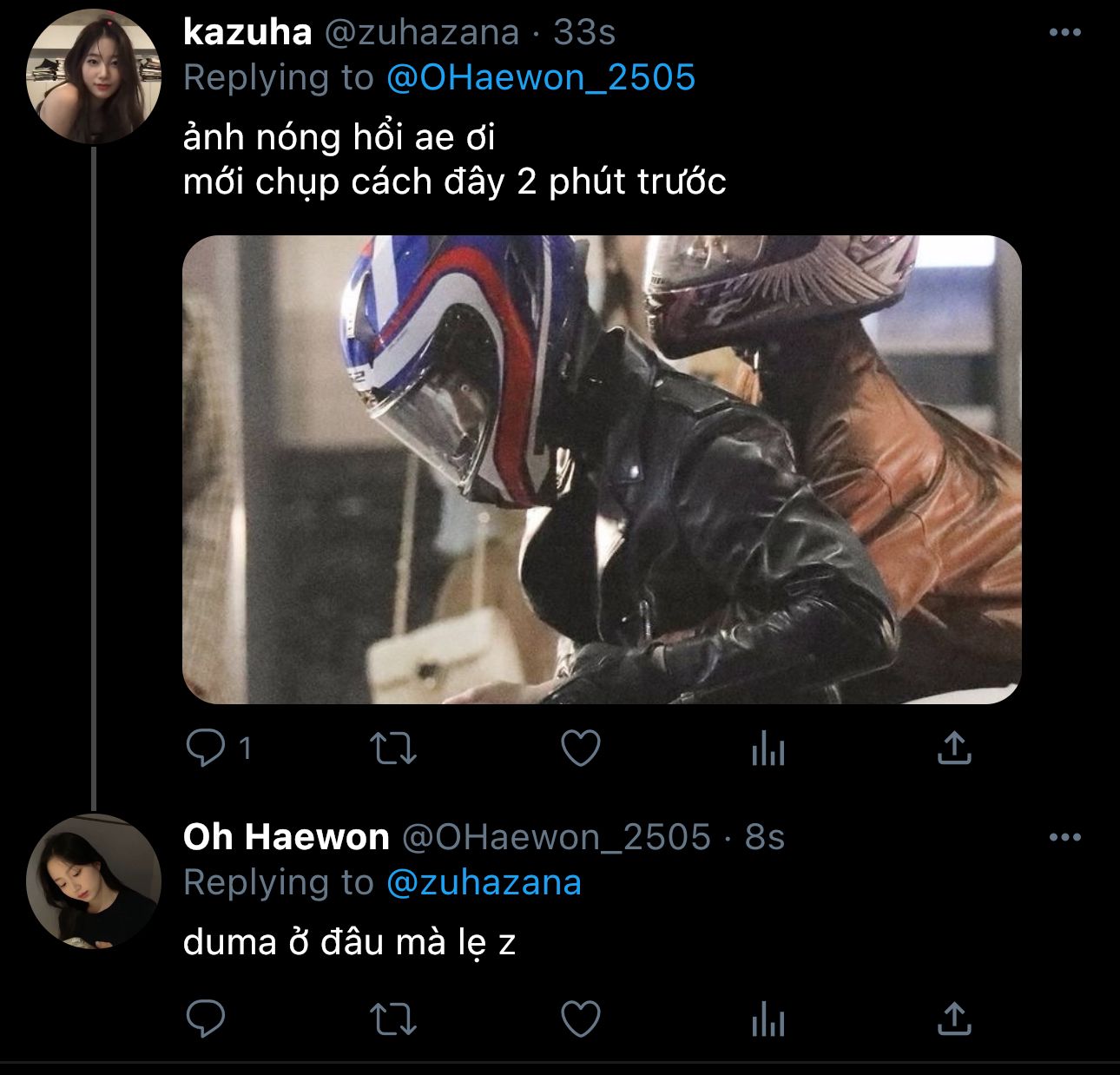Open Oh Haewon's profile avatar

tap(94, 881)
